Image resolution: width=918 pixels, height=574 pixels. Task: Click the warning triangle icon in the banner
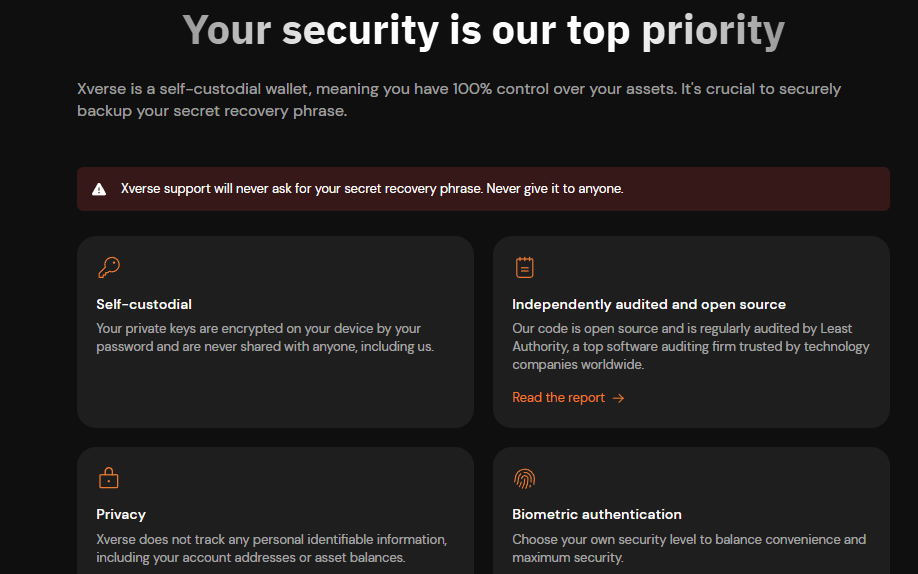(99, 189)
